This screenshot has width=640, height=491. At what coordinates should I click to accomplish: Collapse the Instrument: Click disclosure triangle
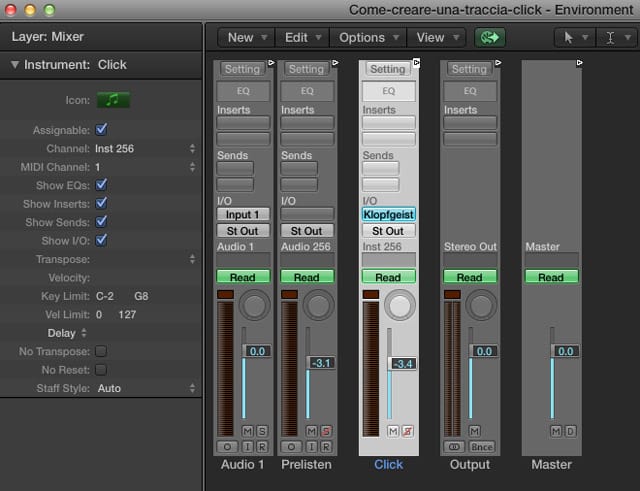[15, 64]
